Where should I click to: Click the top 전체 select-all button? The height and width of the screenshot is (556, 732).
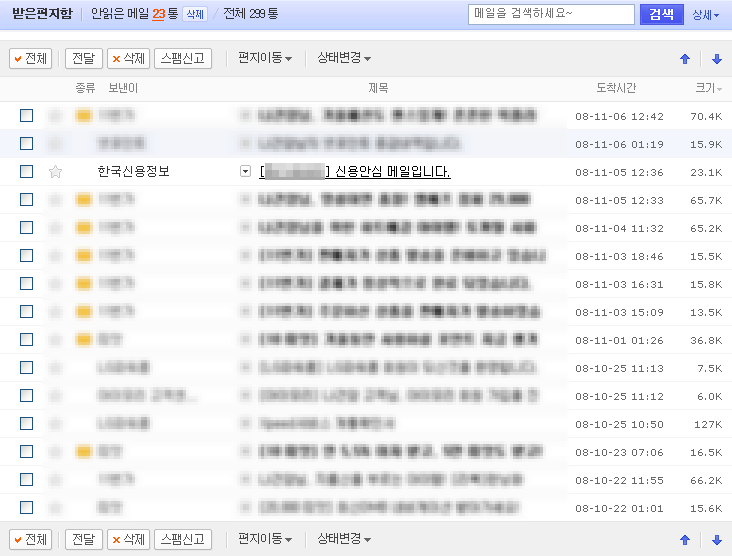tap(30, 58)
